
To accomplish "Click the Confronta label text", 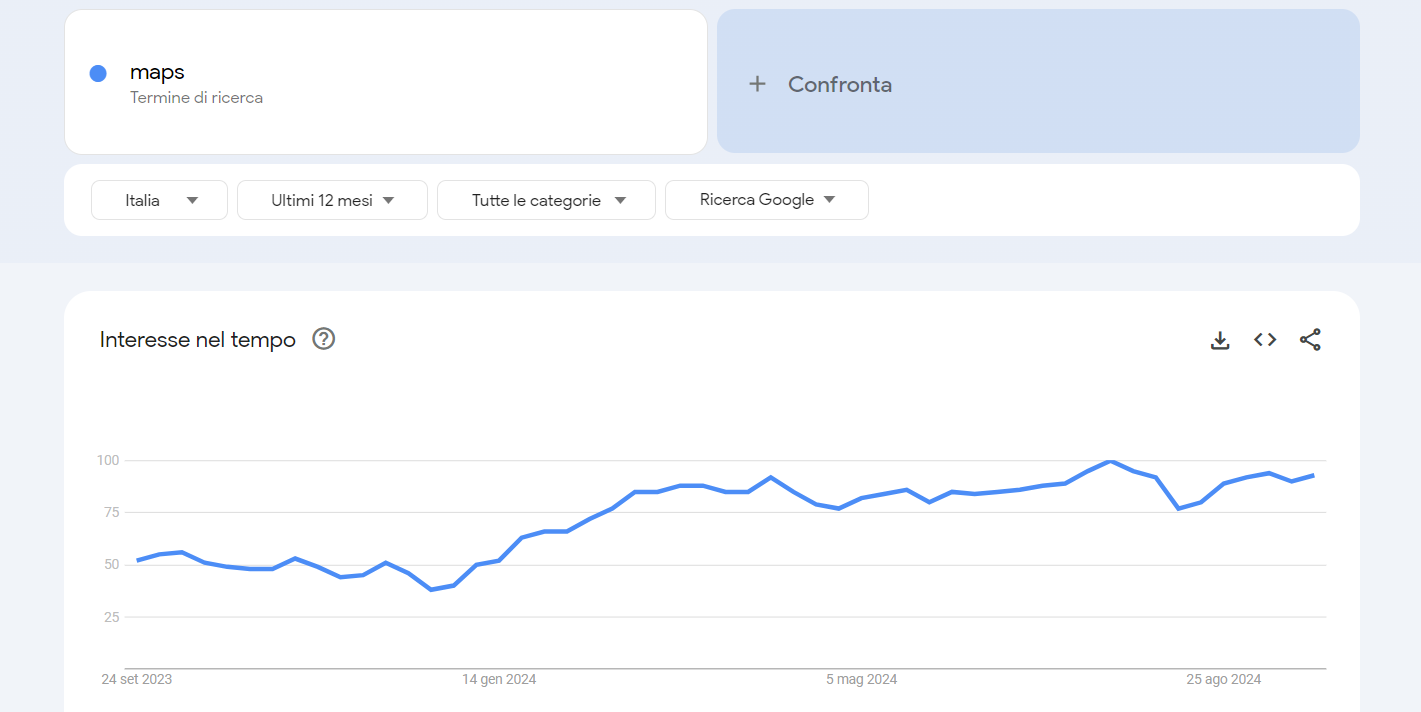I will click(839, 84).
